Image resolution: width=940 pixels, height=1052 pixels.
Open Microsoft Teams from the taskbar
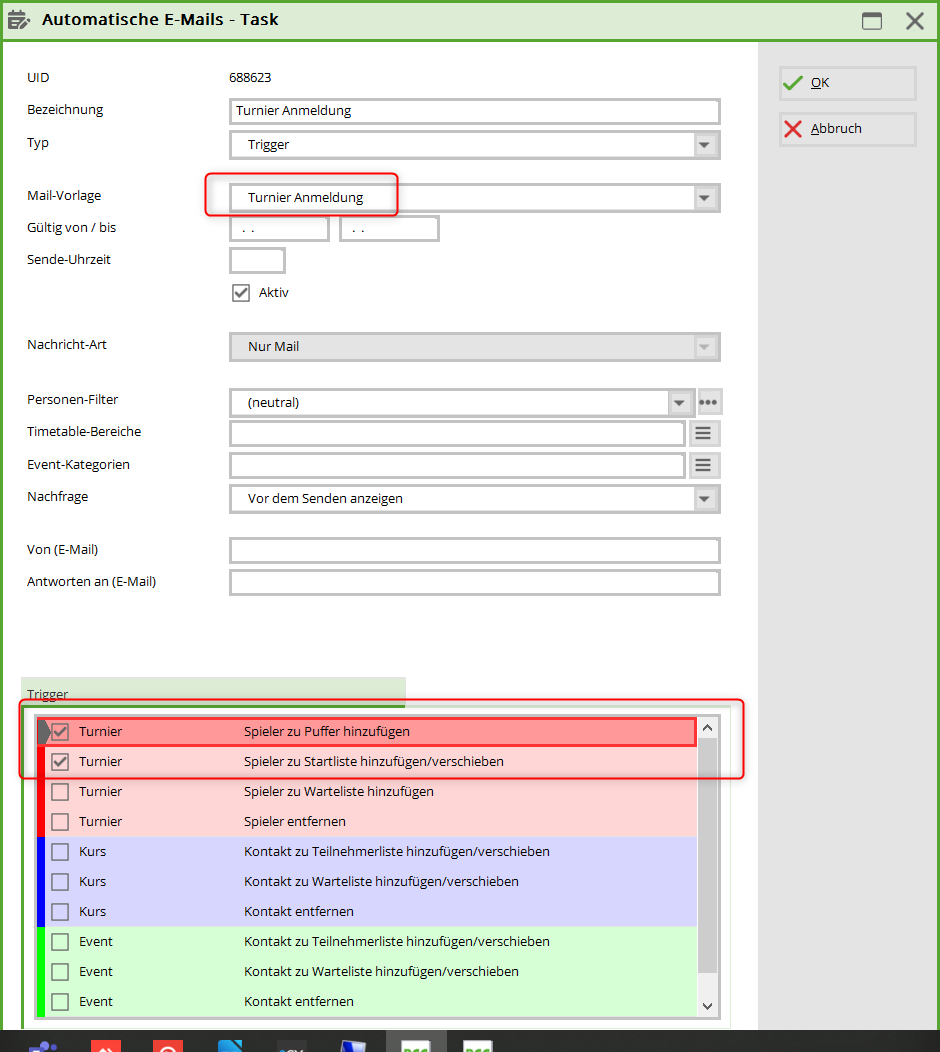(41, 1046)
